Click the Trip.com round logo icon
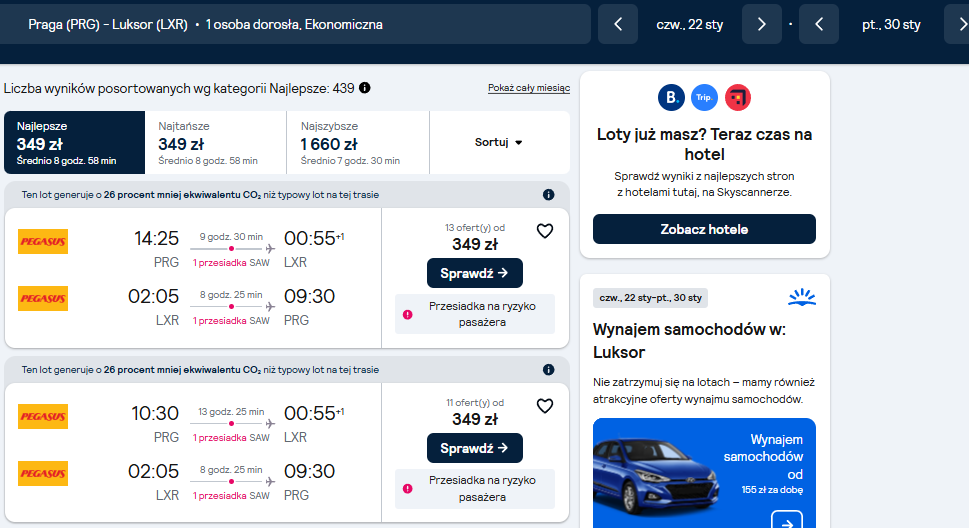This screenshot has width=969, height=528. (704, 98)
